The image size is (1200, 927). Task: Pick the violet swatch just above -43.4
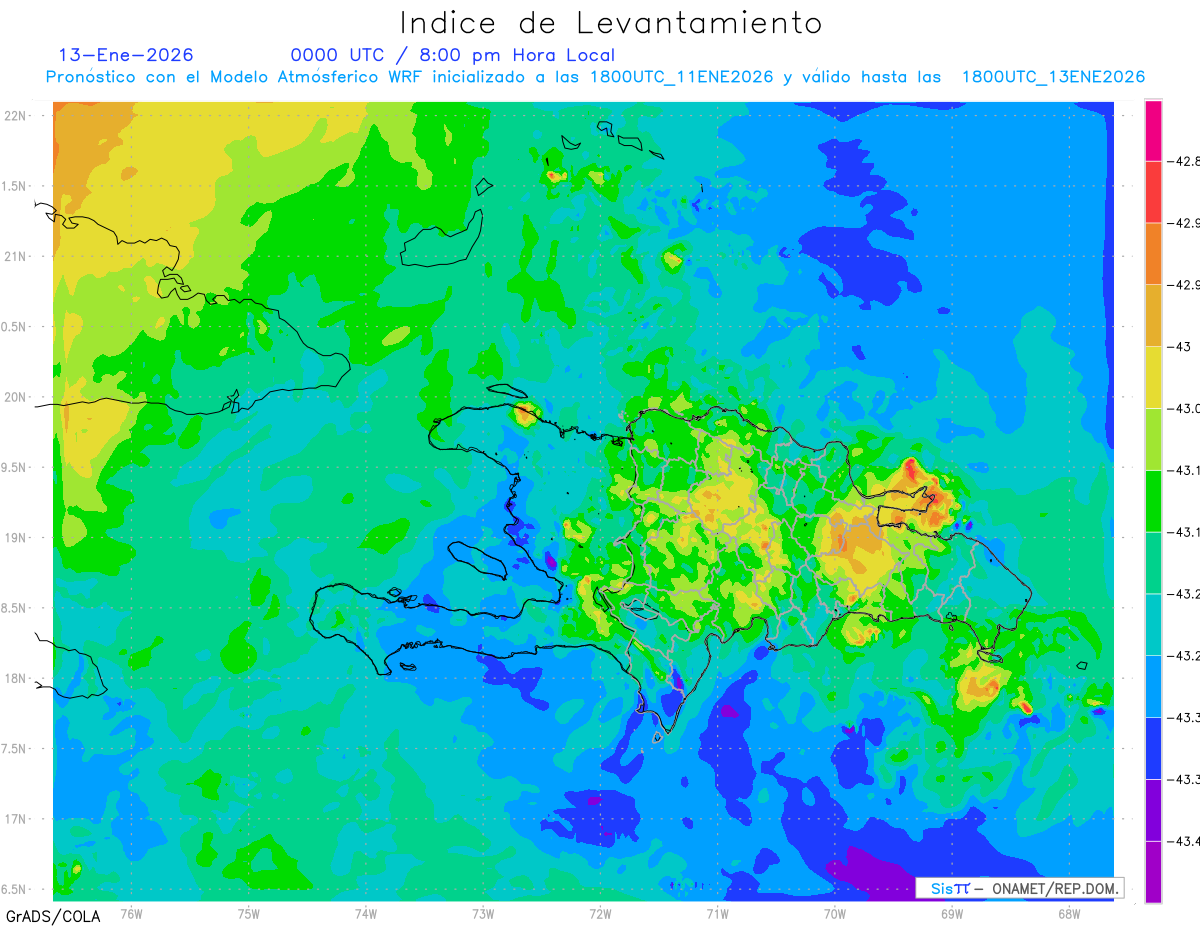1153,809
